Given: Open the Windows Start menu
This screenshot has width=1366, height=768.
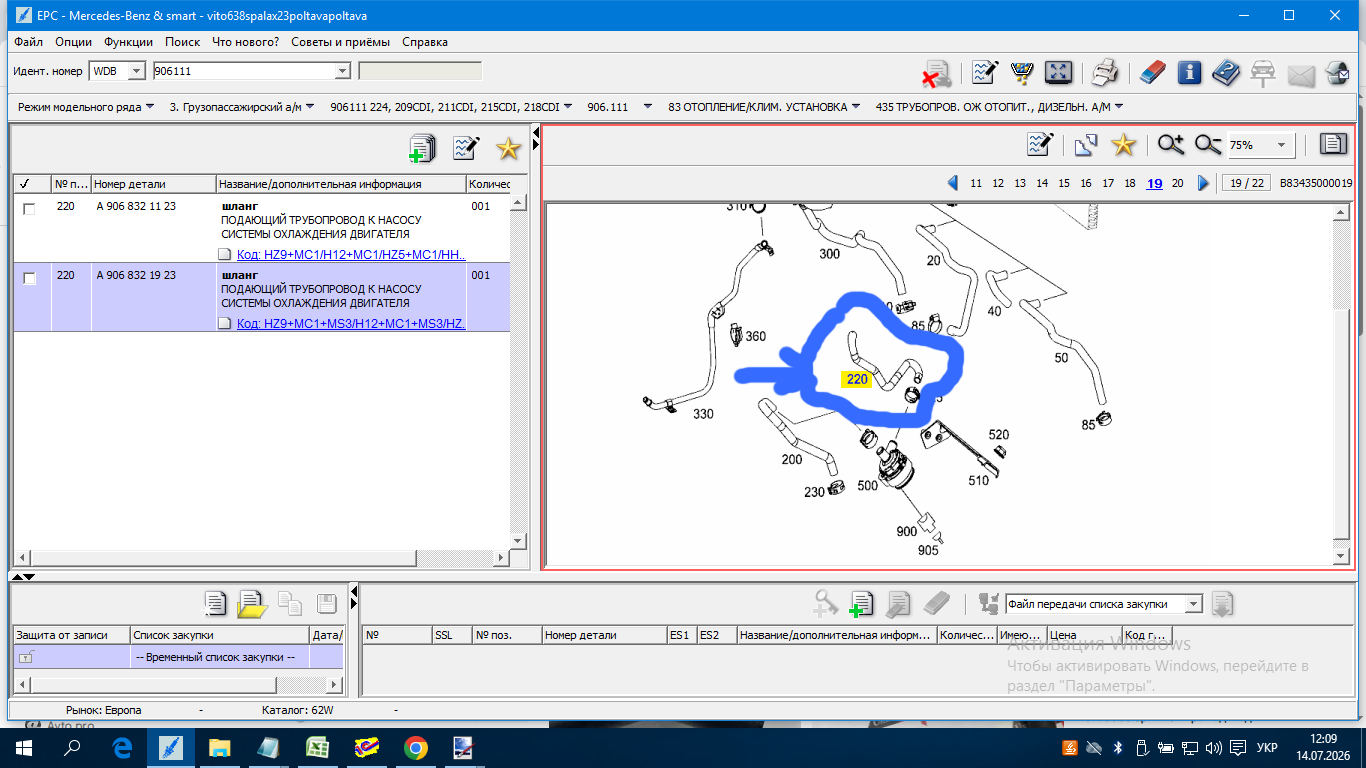Looking at the screenshot, I should [x=23, y=747].
